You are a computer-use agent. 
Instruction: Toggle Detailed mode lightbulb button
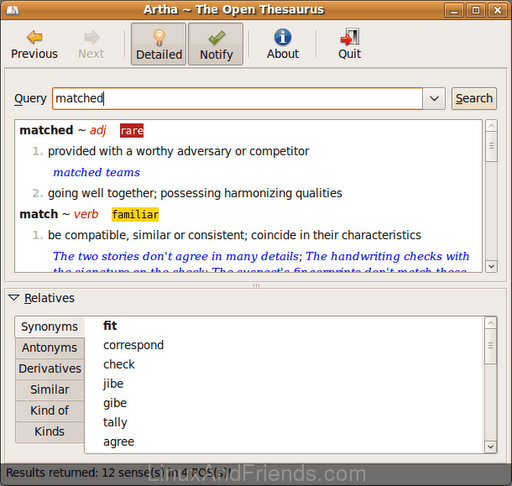point(159,44)
